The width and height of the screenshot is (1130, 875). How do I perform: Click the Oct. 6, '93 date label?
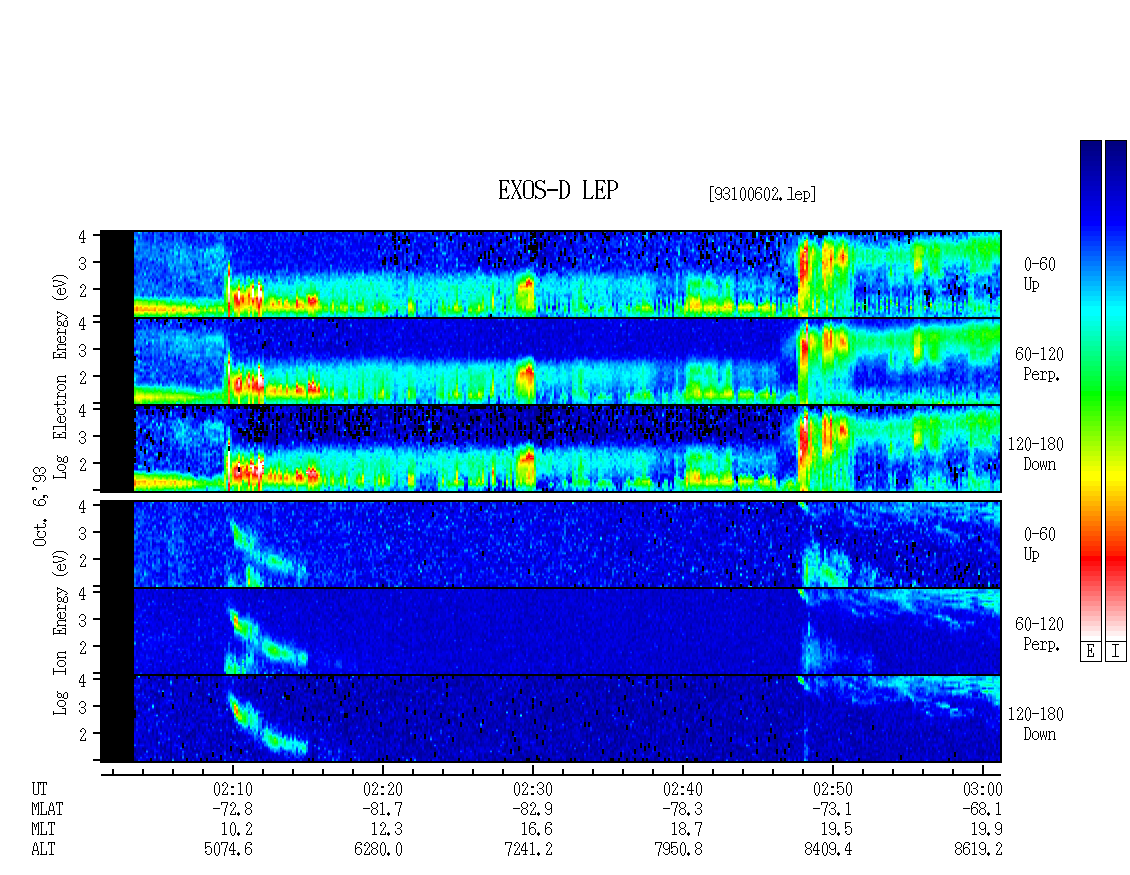pos(40,506)
